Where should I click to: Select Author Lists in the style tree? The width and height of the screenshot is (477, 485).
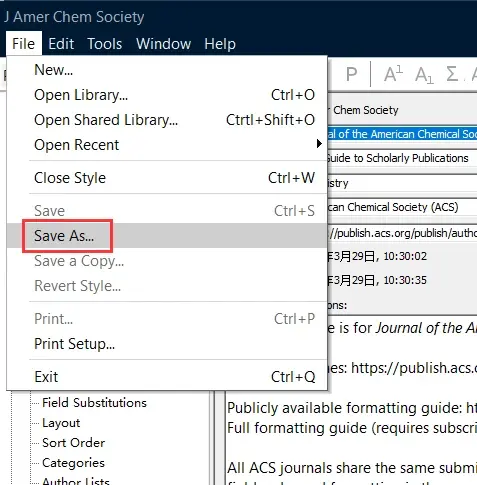click(76, 481)
